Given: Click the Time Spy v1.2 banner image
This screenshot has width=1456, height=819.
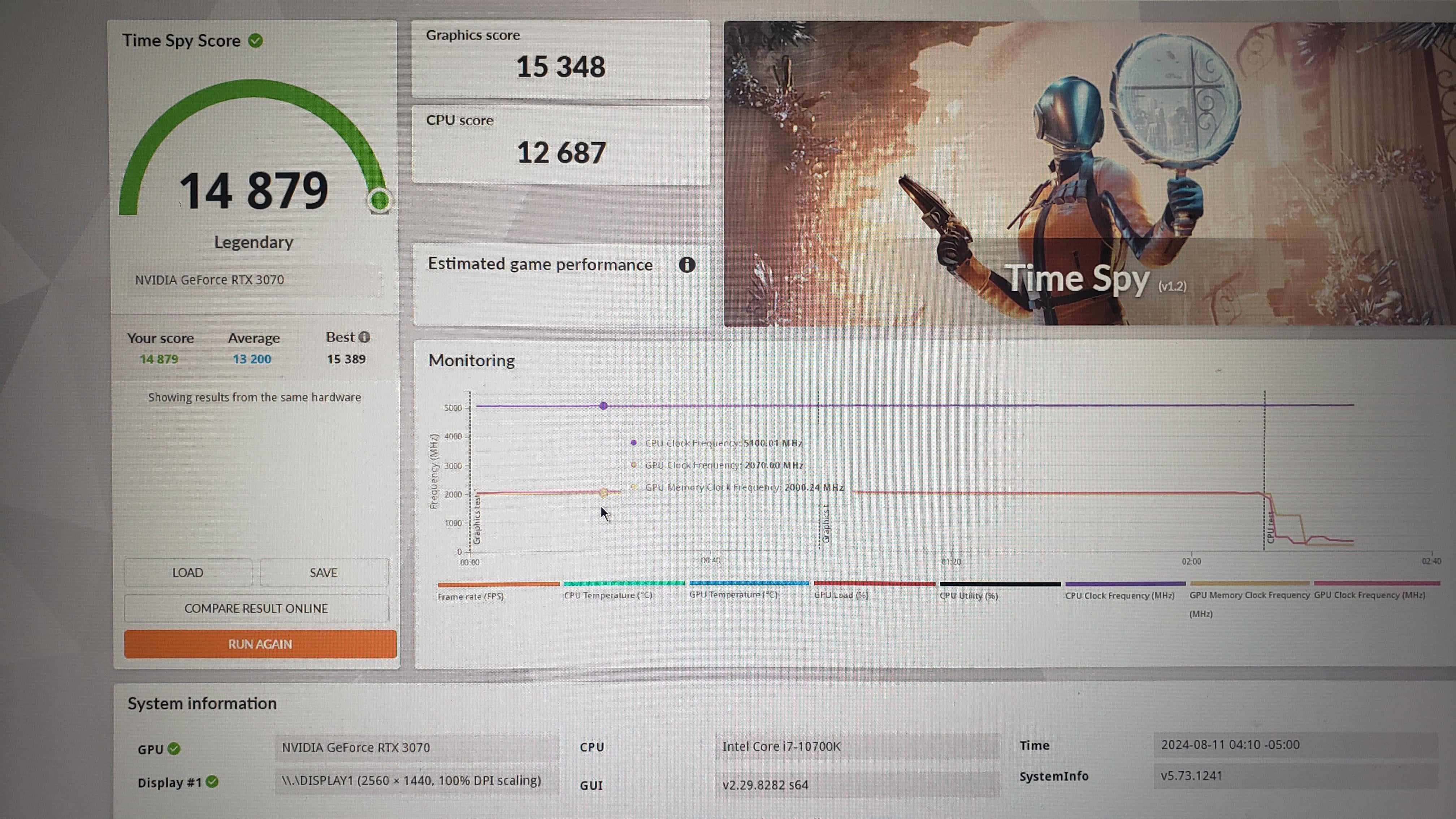Looking at the screenshot, I should pos(1090,174).
